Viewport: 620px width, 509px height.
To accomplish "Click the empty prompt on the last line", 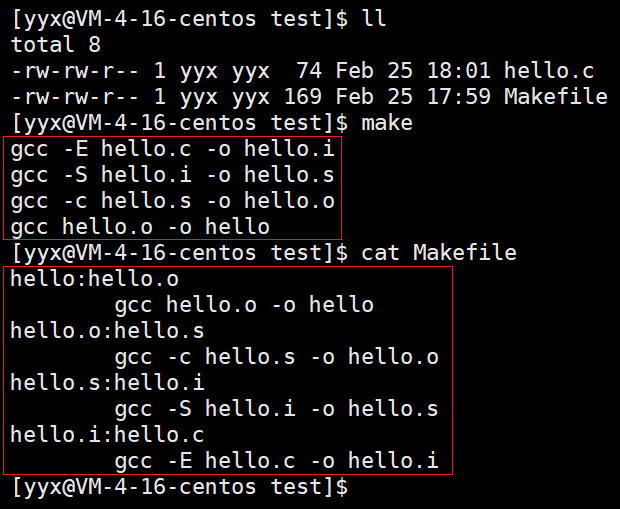I will tap(180, 487).
